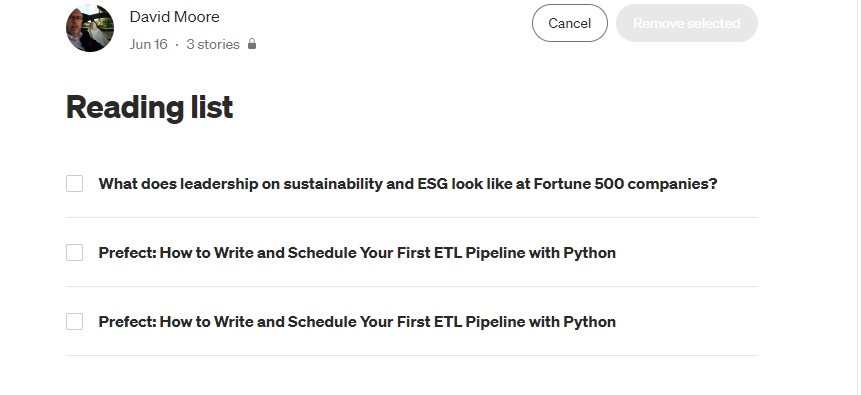This screenshot has height=395, width=861.
Task: Click the divider line below the last story
Action: tap(412, 355)
